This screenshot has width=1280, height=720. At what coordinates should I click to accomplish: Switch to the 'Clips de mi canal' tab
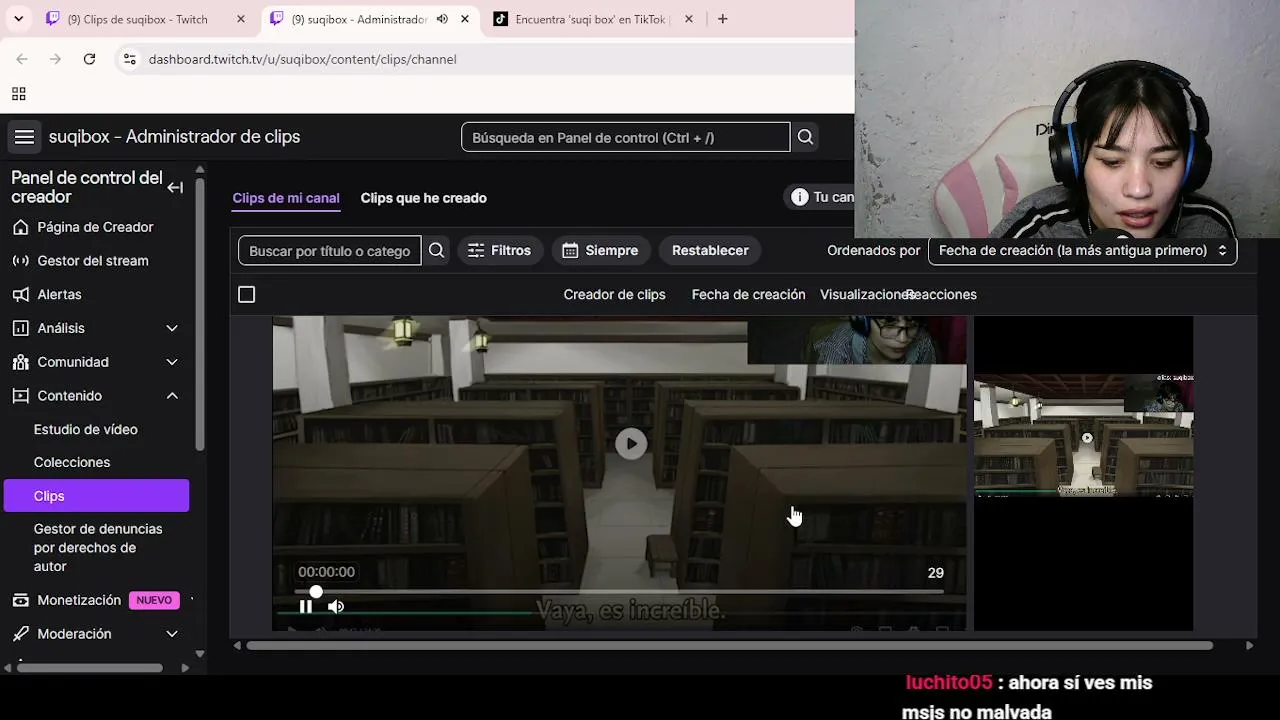[x=286, y=198]
